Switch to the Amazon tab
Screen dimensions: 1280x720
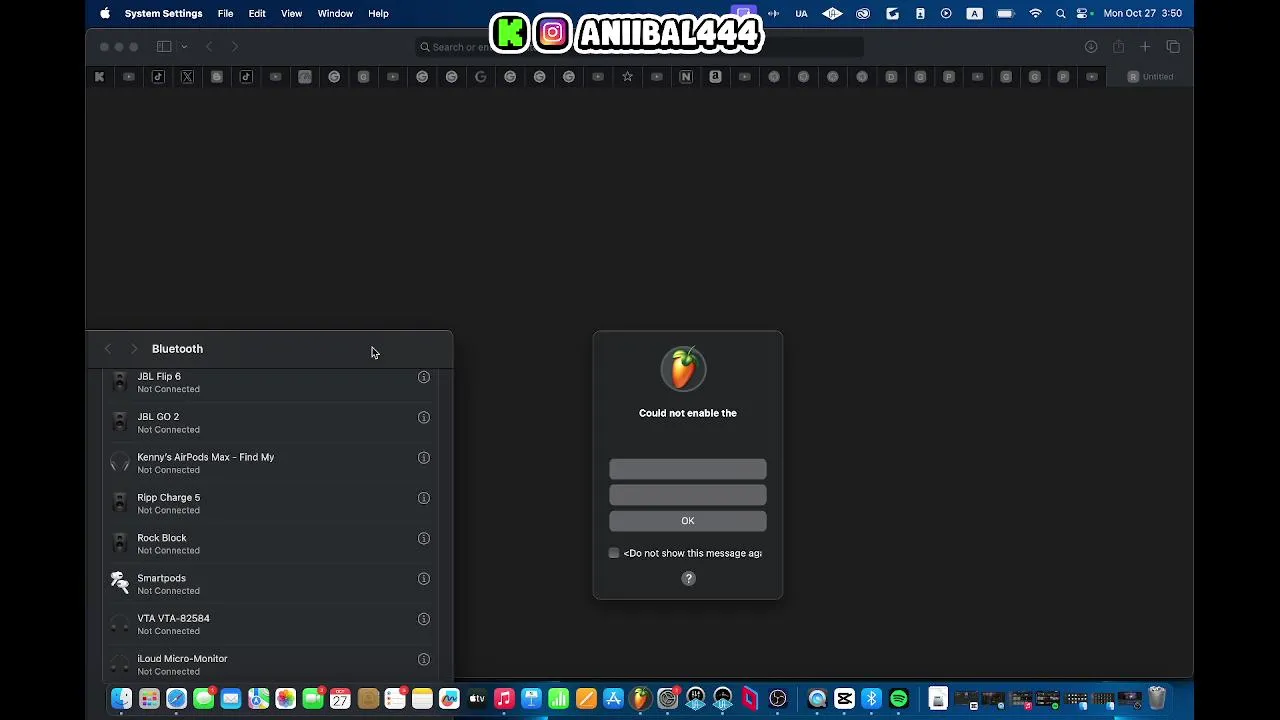pos(715,77)
